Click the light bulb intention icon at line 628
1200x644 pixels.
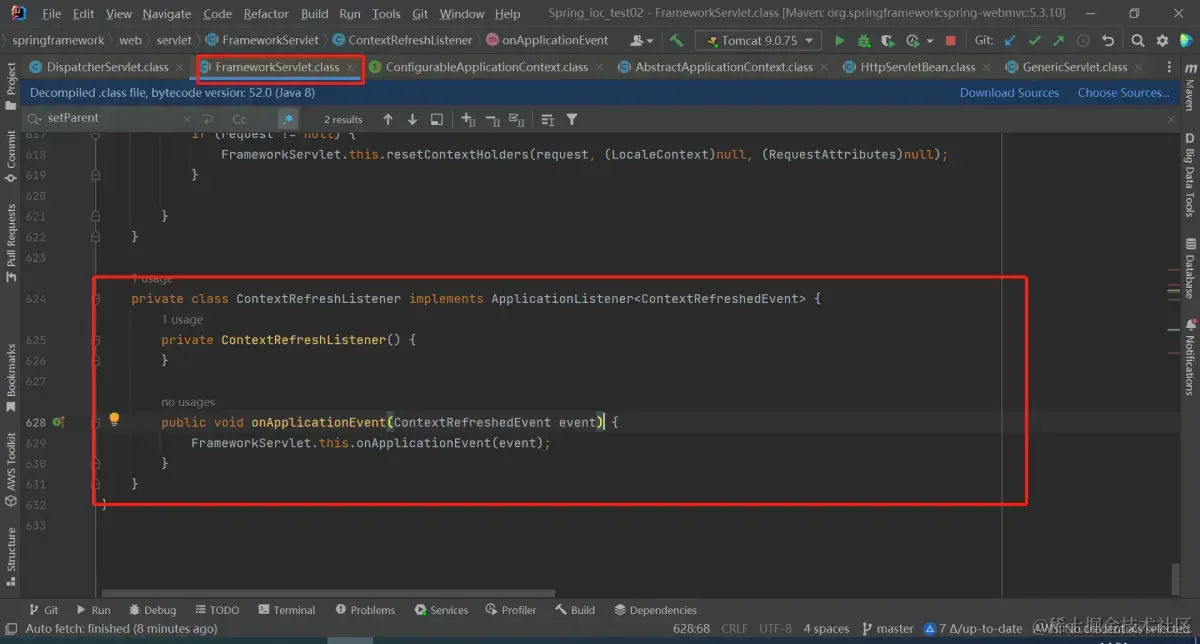(x=114, y=419)
